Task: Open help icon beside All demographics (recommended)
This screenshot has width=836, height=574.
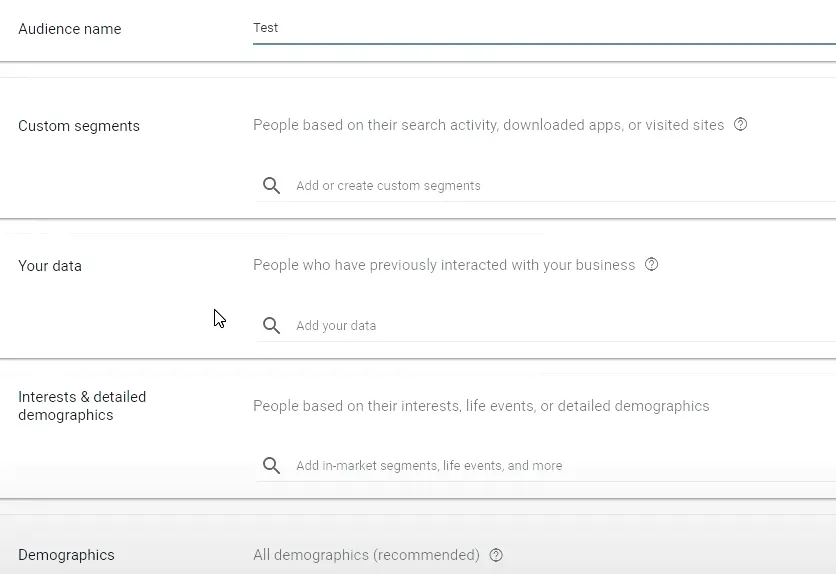Action: pos(496,555)
